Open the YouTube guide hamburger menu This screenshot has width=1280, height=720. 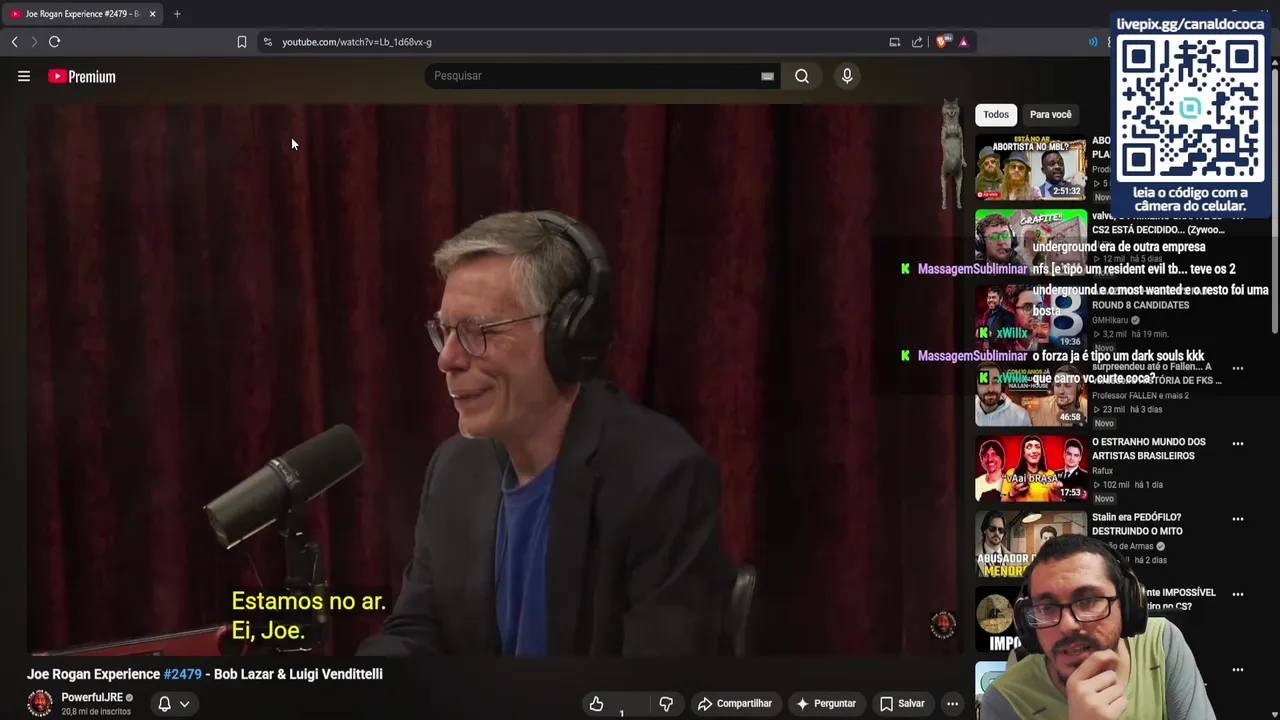coord(24,76)
